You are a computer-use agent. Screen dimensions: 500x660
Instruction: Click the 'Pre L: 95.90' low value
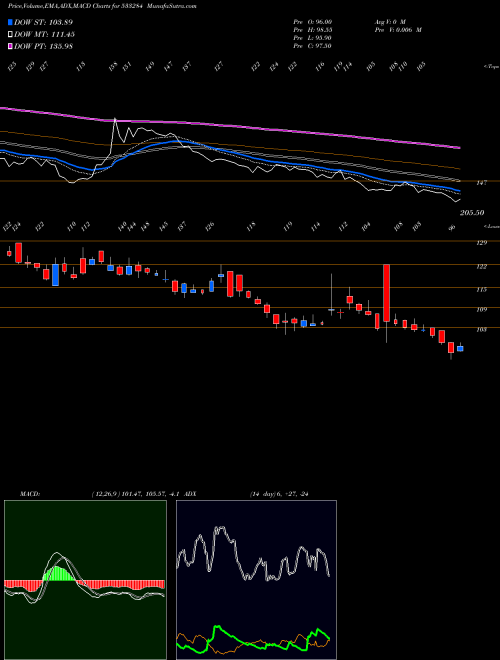coord(312,38)
